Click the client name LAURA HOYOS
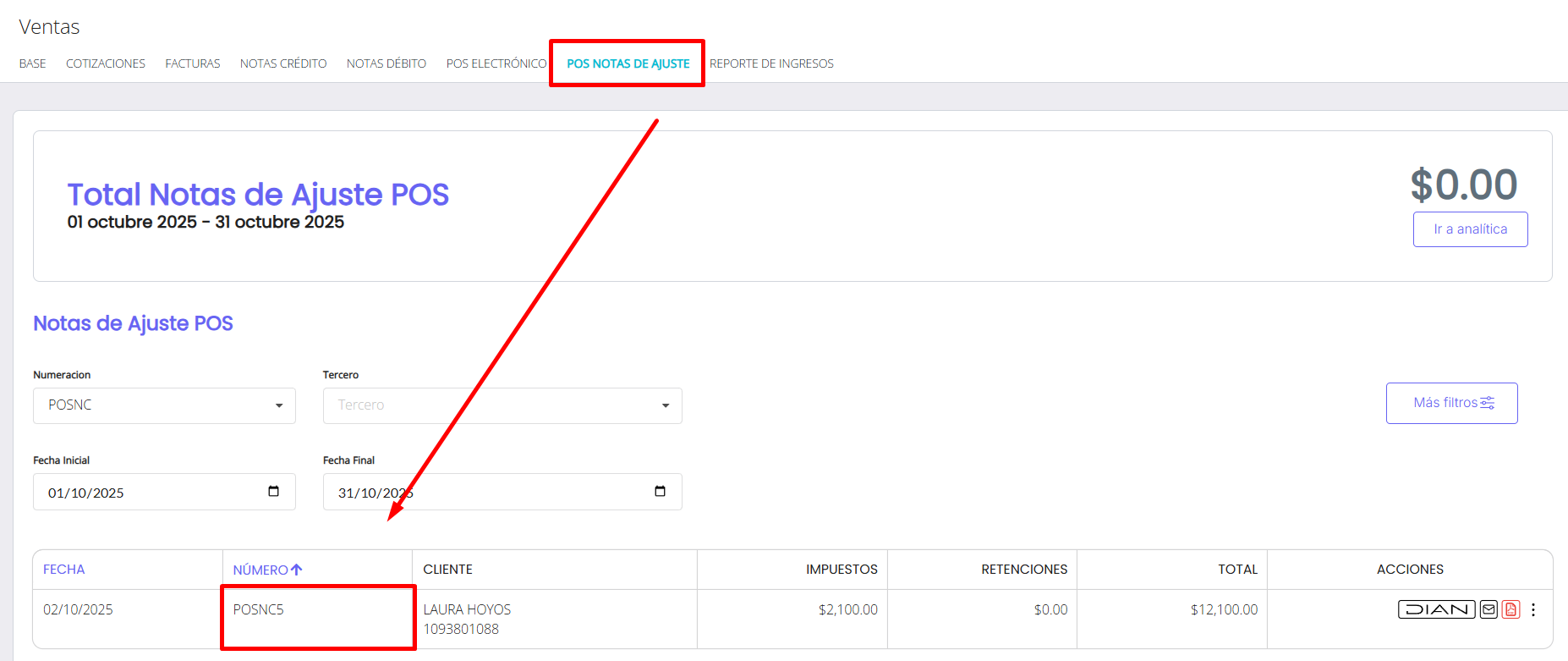Viewport: 1568px width, 661px height. coord(467,609)
